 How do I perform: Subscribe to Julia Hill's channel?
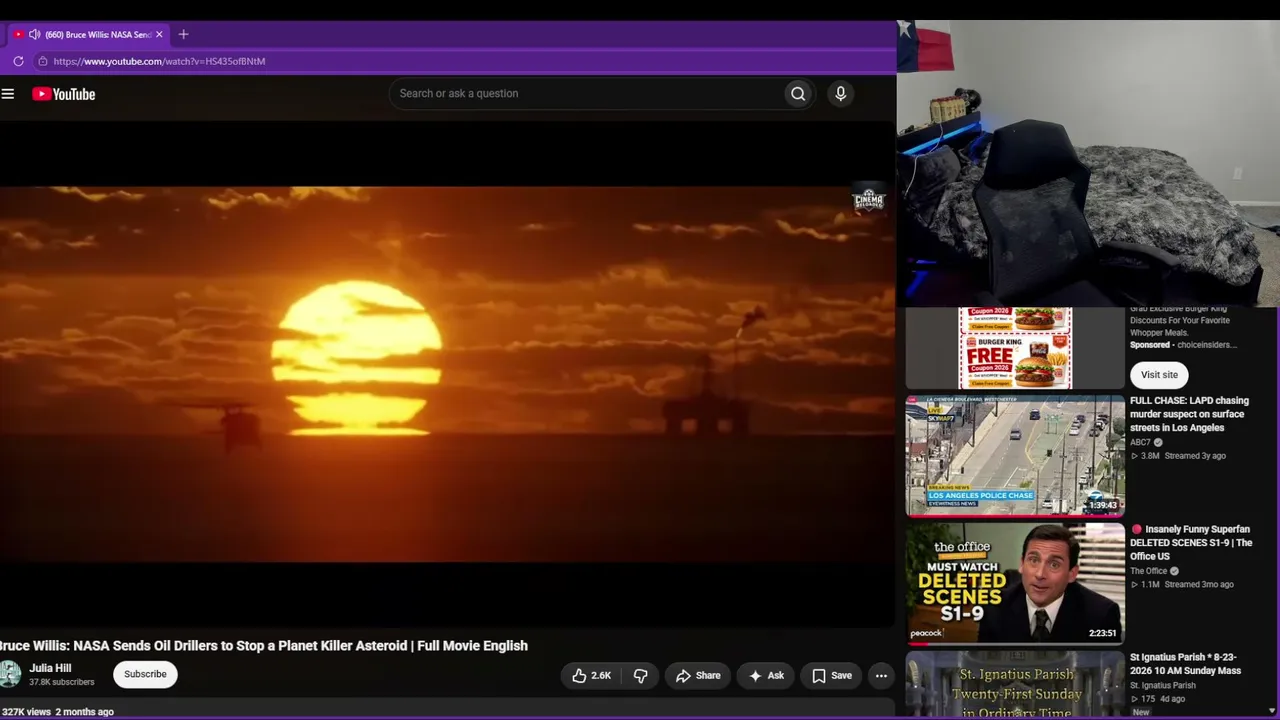[145, 674]
